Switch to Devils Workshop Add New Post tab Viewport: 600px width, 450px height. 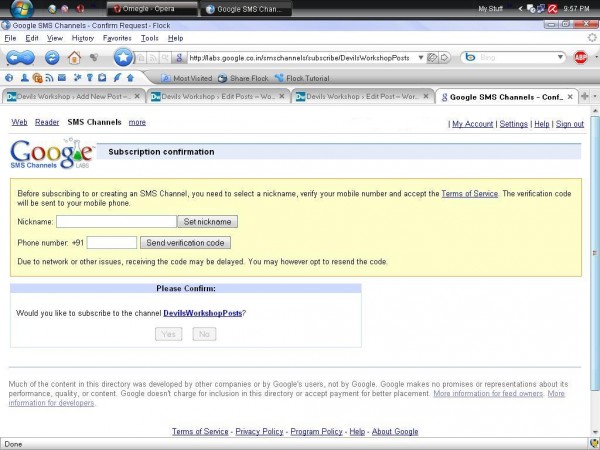(x=74, y=96)
